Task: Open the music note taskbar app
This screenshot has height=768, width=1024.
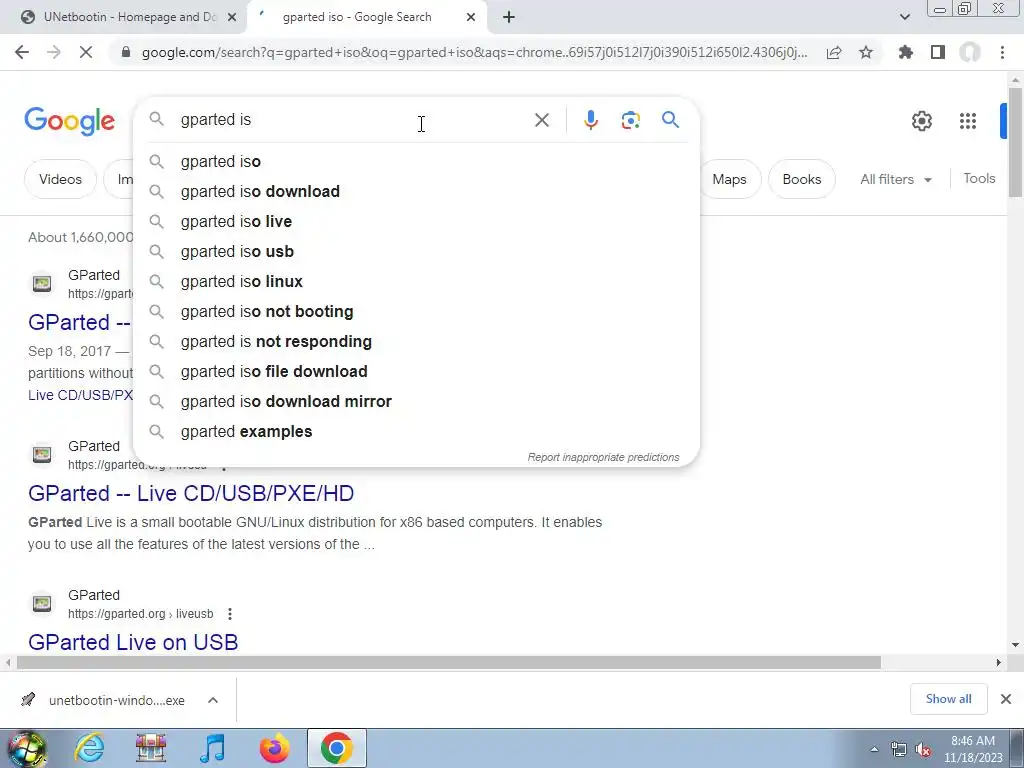Action: [x=212, y=748]
